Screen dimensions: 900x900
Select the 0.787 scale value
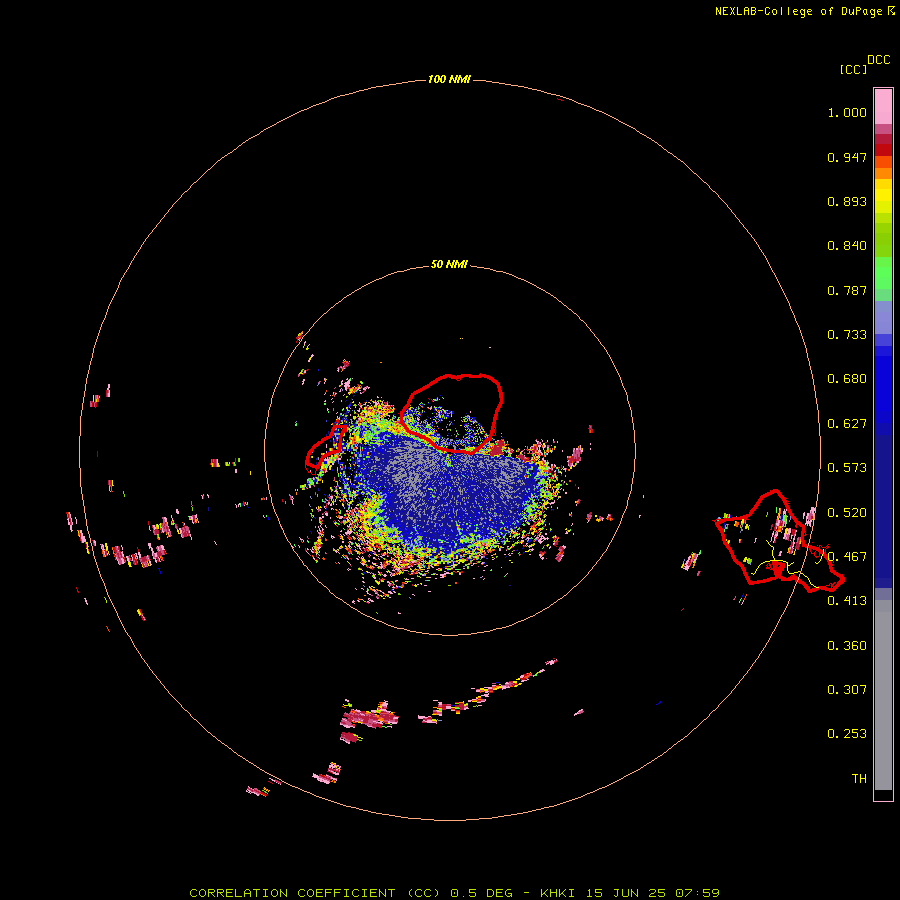[847, 290]
